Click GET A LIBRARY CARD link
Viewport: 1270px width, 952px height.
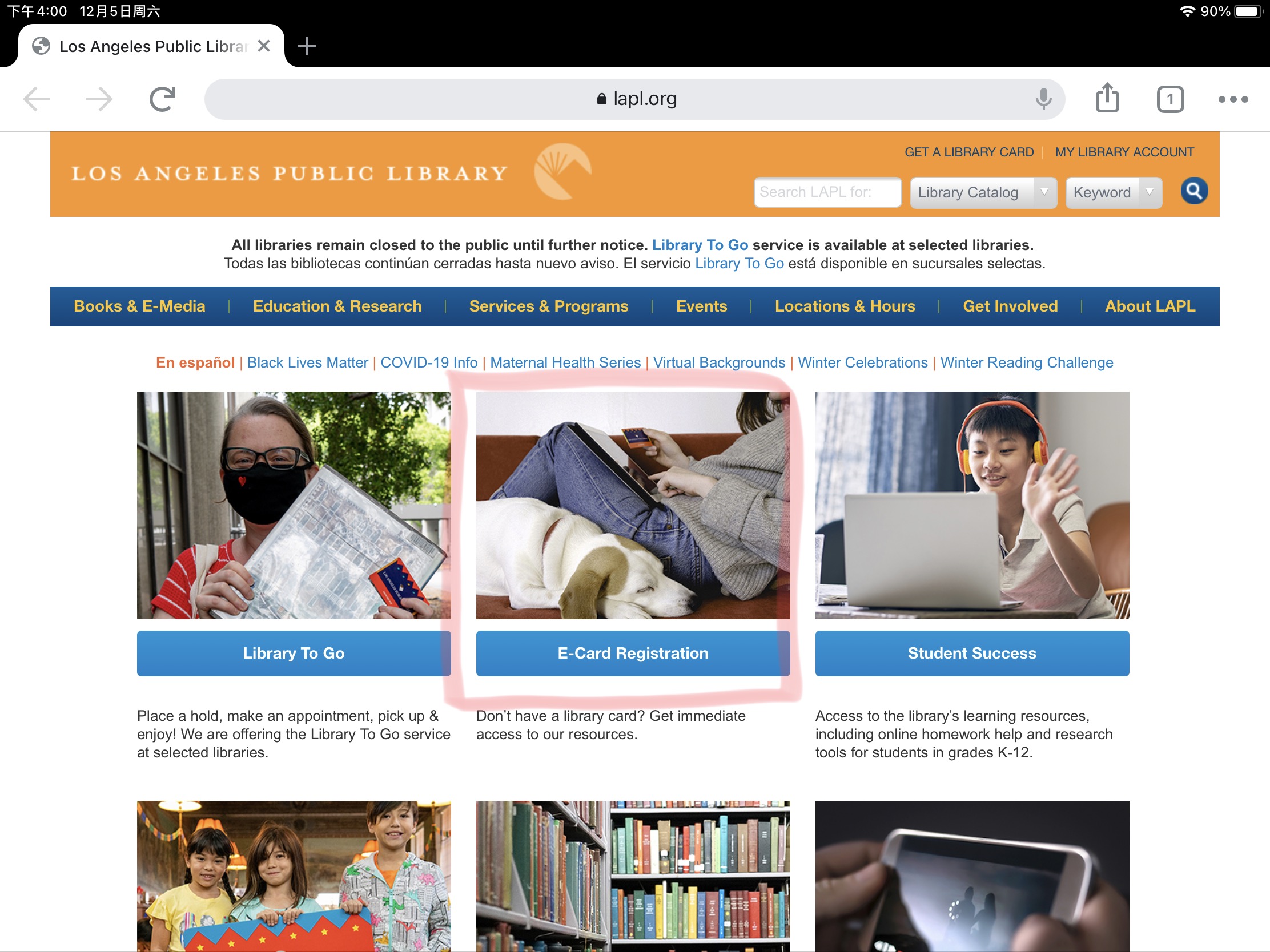click(968, 152)
